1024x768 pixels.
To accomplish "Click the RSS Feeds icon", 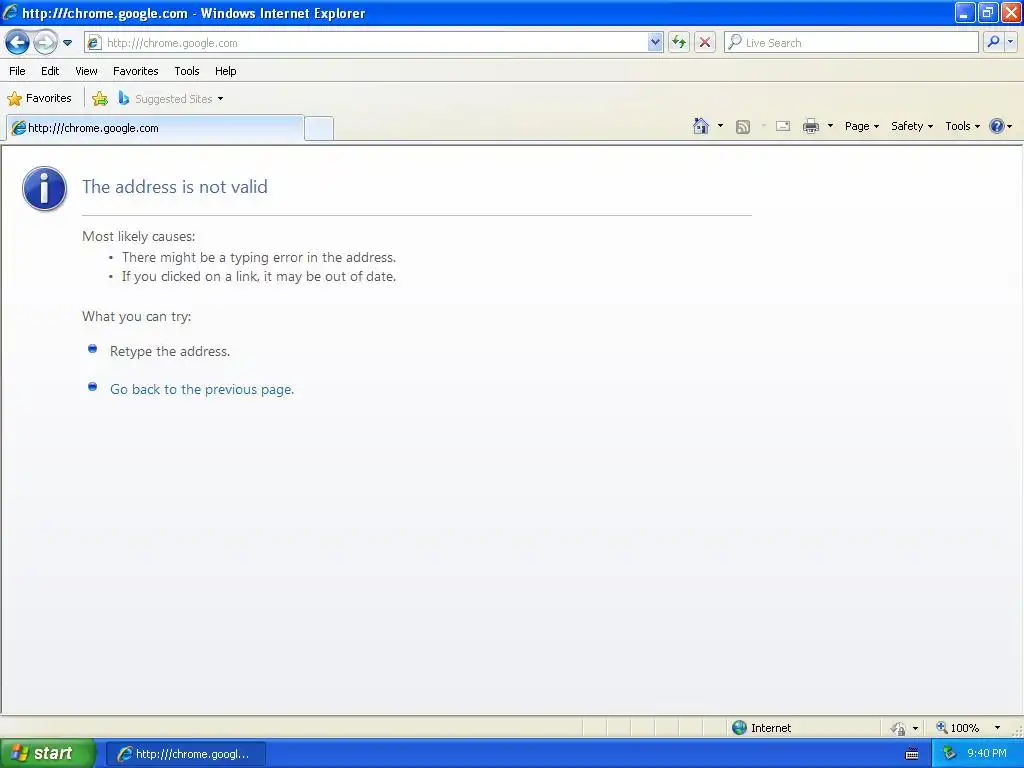I will click(743, 126).
